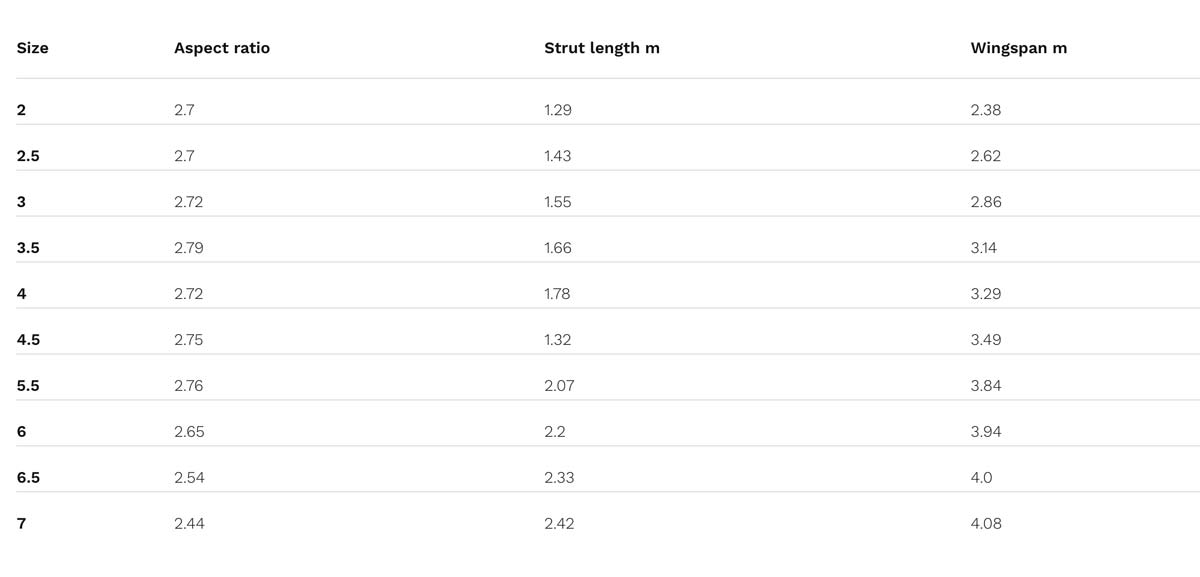Select the Strut length m header
Image resolution: width=1200 pixels, height=577 pixels.
click(601, 48)
